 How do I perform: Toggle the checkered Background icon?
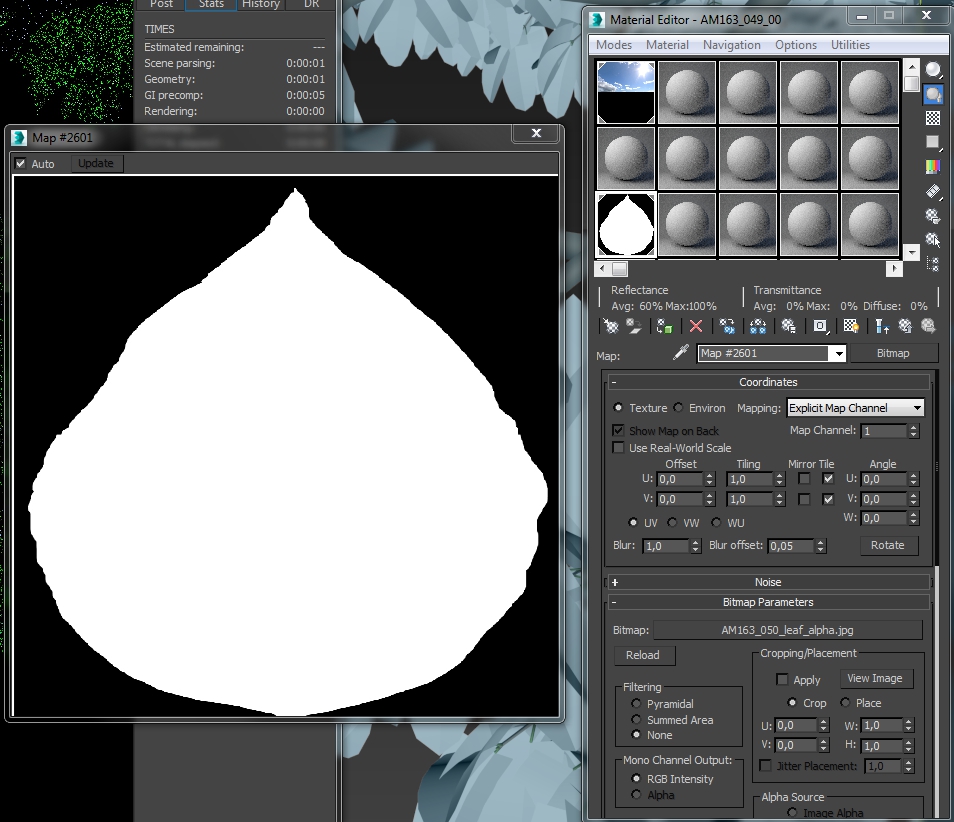(x=933, y=118)
